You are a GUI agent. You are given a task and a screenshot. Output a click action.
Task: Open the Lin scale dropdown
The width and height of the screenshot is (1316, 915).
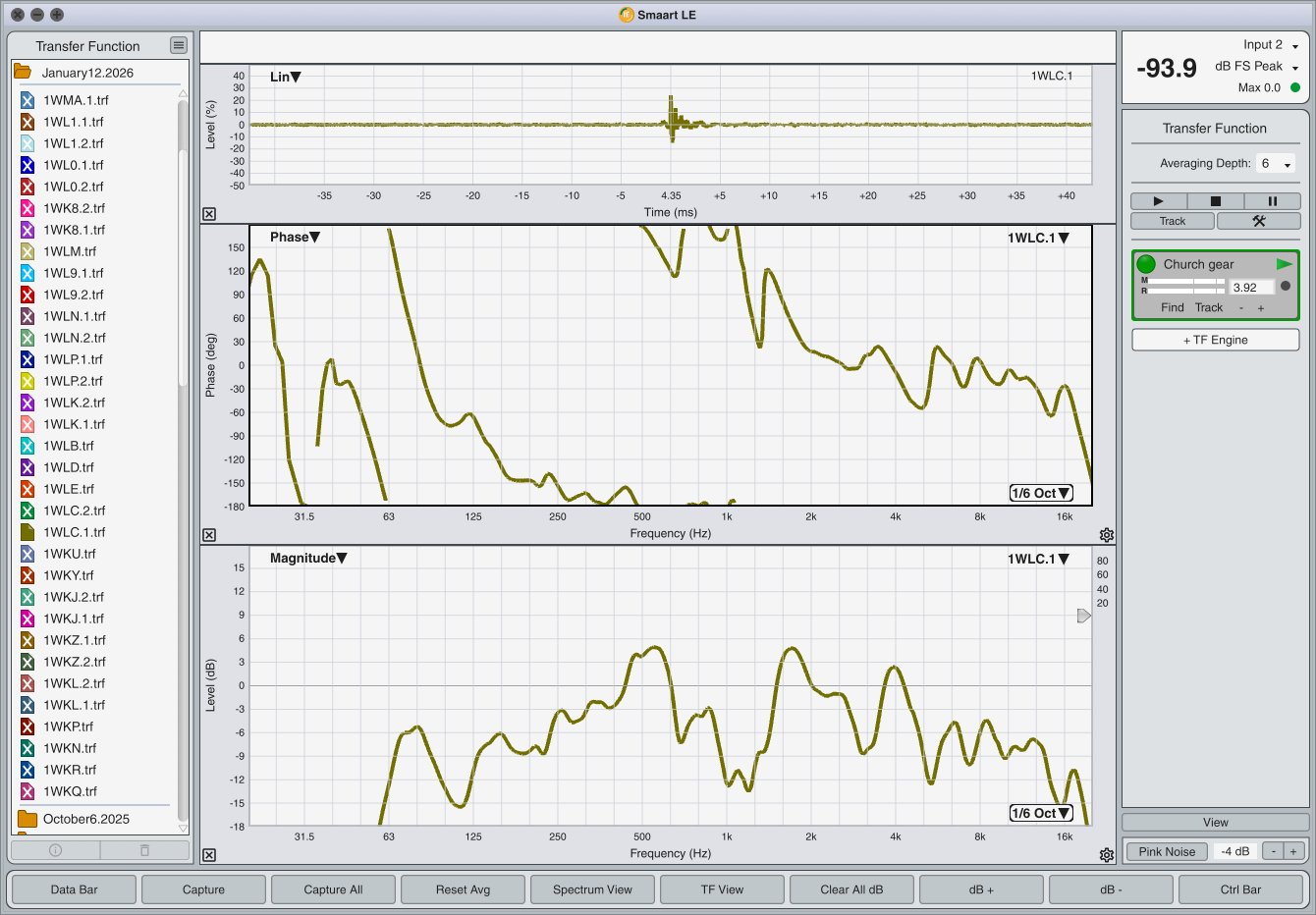click(286, 77)
